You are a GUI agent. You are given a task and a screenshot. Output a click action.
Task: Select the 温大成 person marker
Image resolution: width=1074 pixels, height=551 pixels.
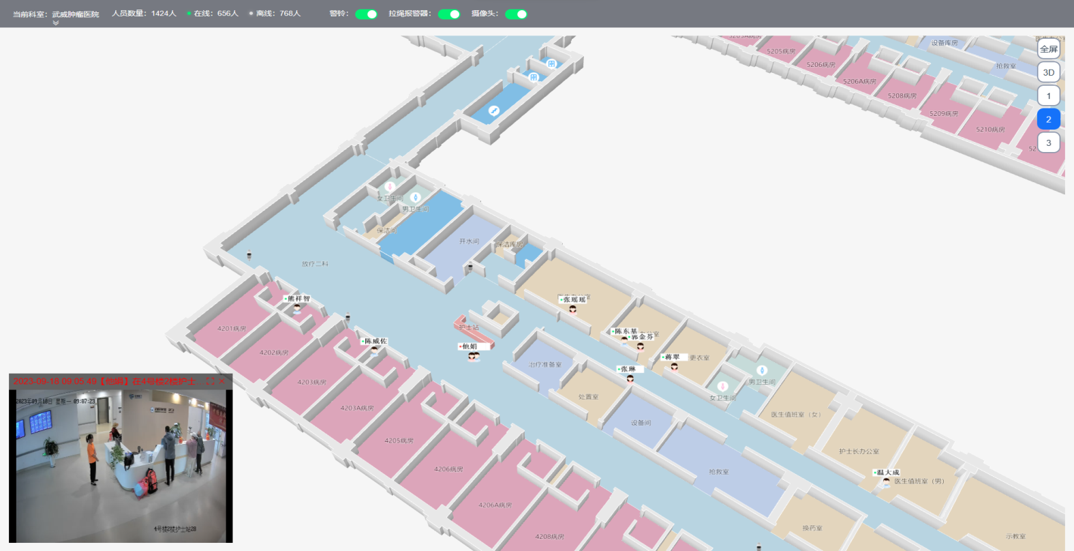coord(886,482)
